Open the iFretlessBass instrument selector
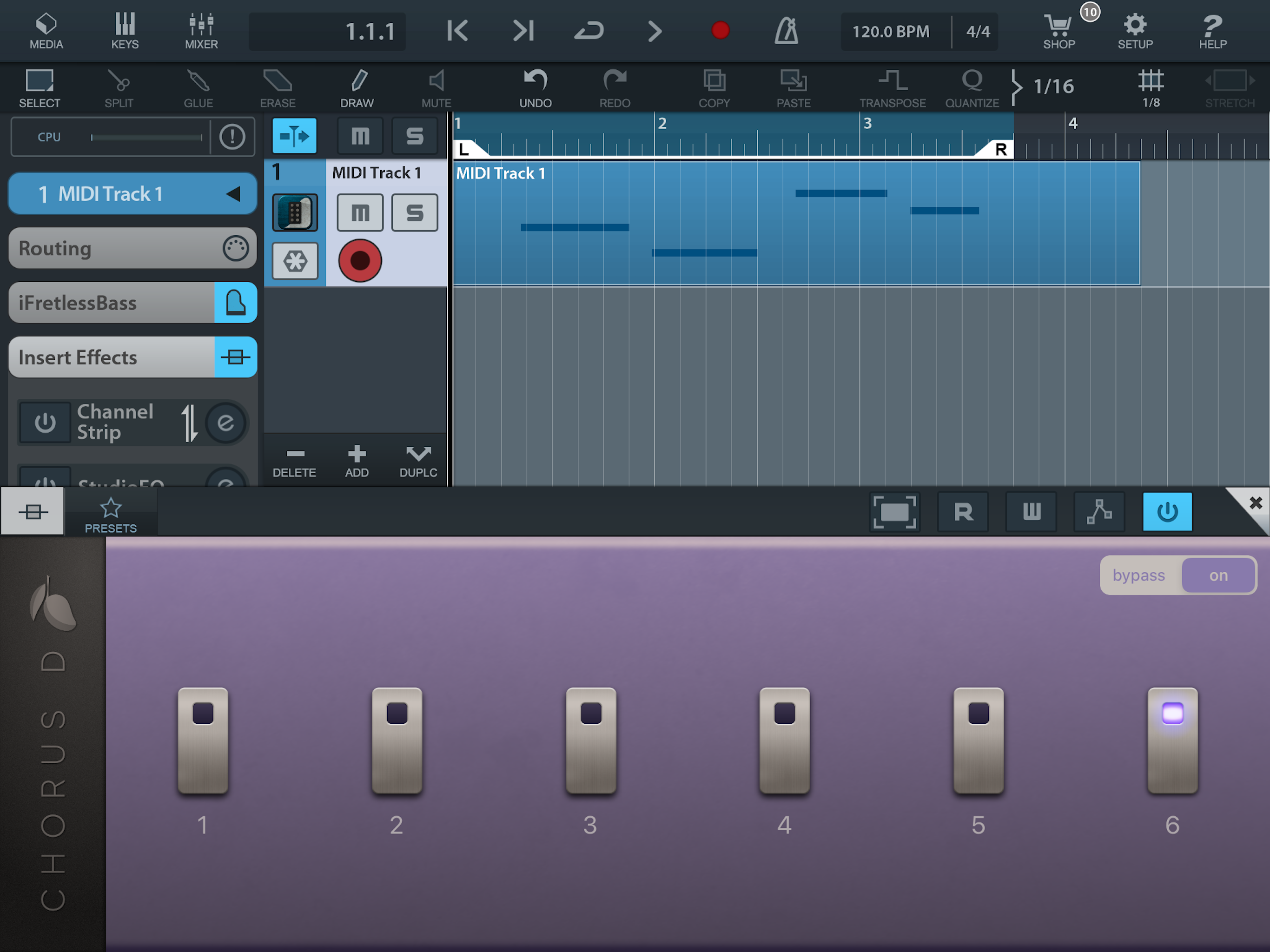The image size is (1270, 952). tap(112, 303)
